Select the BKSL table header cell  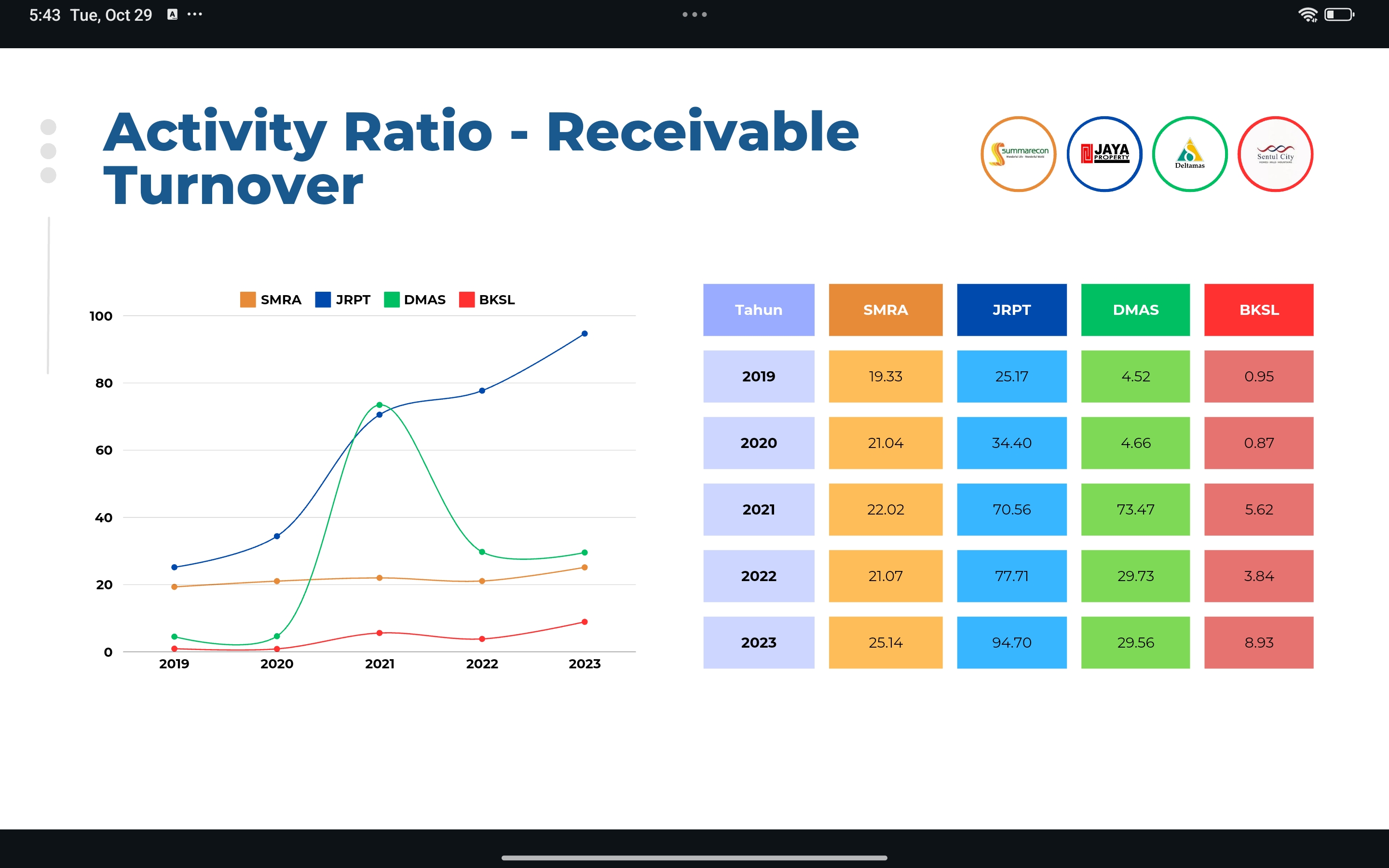1259,310
